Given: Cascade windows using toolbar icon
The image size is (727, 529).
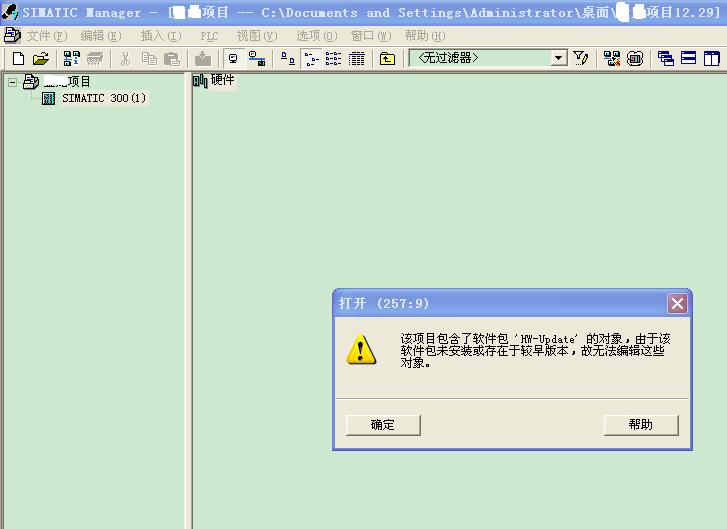Looking at the screenshot, I should (665, 59).
